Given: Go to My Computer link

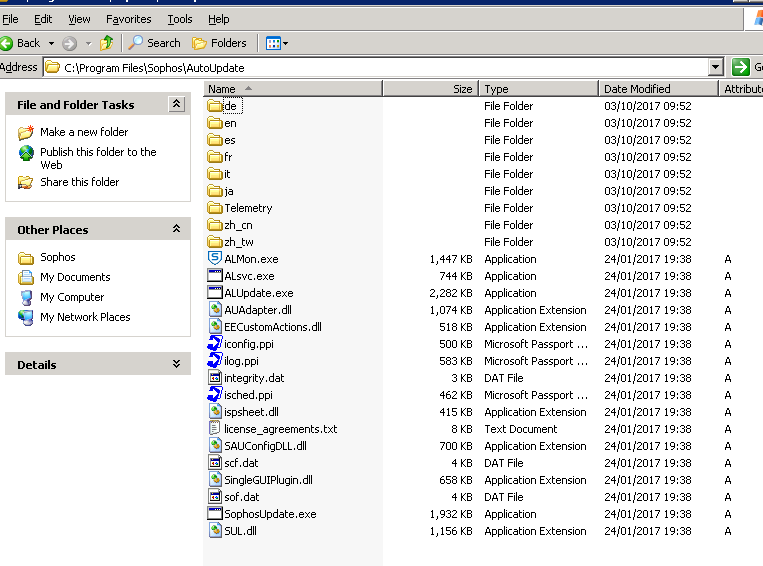Looking at the screenshot, I should (72, 297).
